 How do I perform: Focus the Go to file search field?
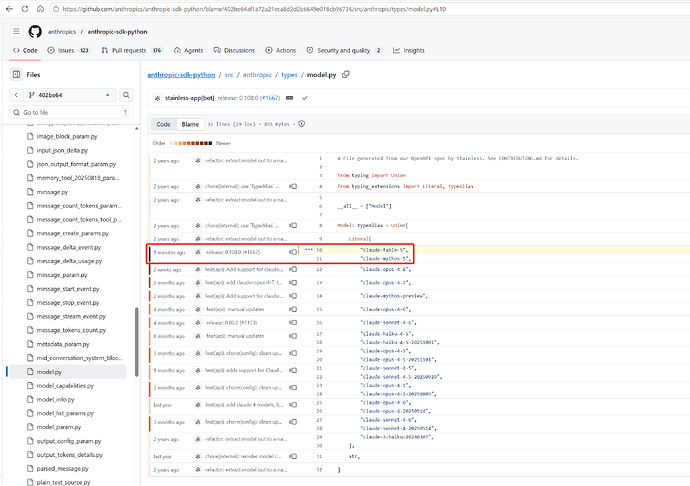(71, 112)
